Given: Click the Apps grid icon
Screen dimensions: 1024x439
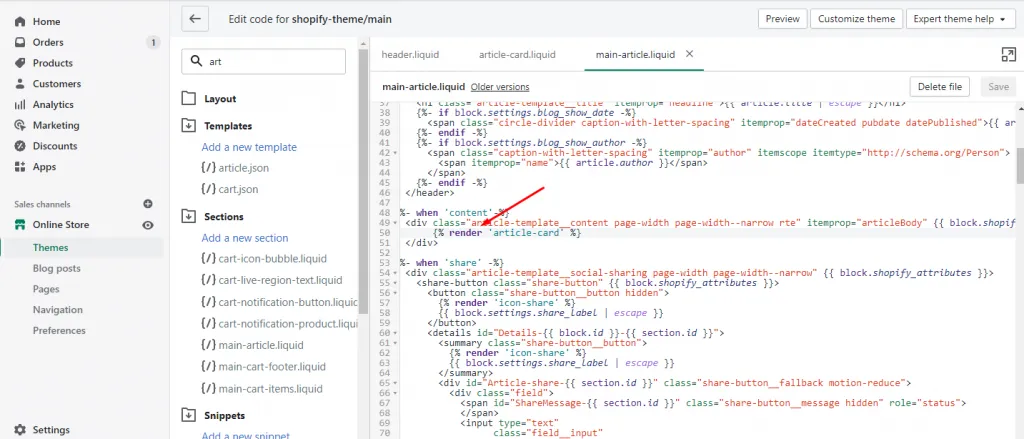Looking at the screenshot, I should click(20, 167).
